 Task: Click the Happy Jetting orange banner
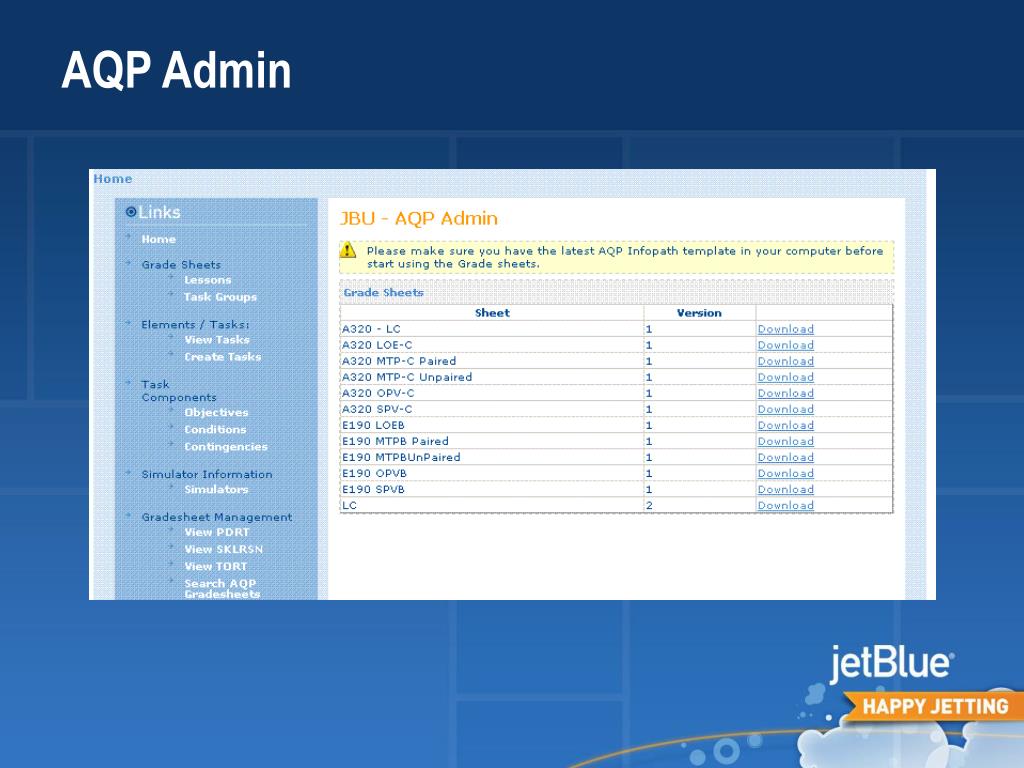click(x=935, y=706)
